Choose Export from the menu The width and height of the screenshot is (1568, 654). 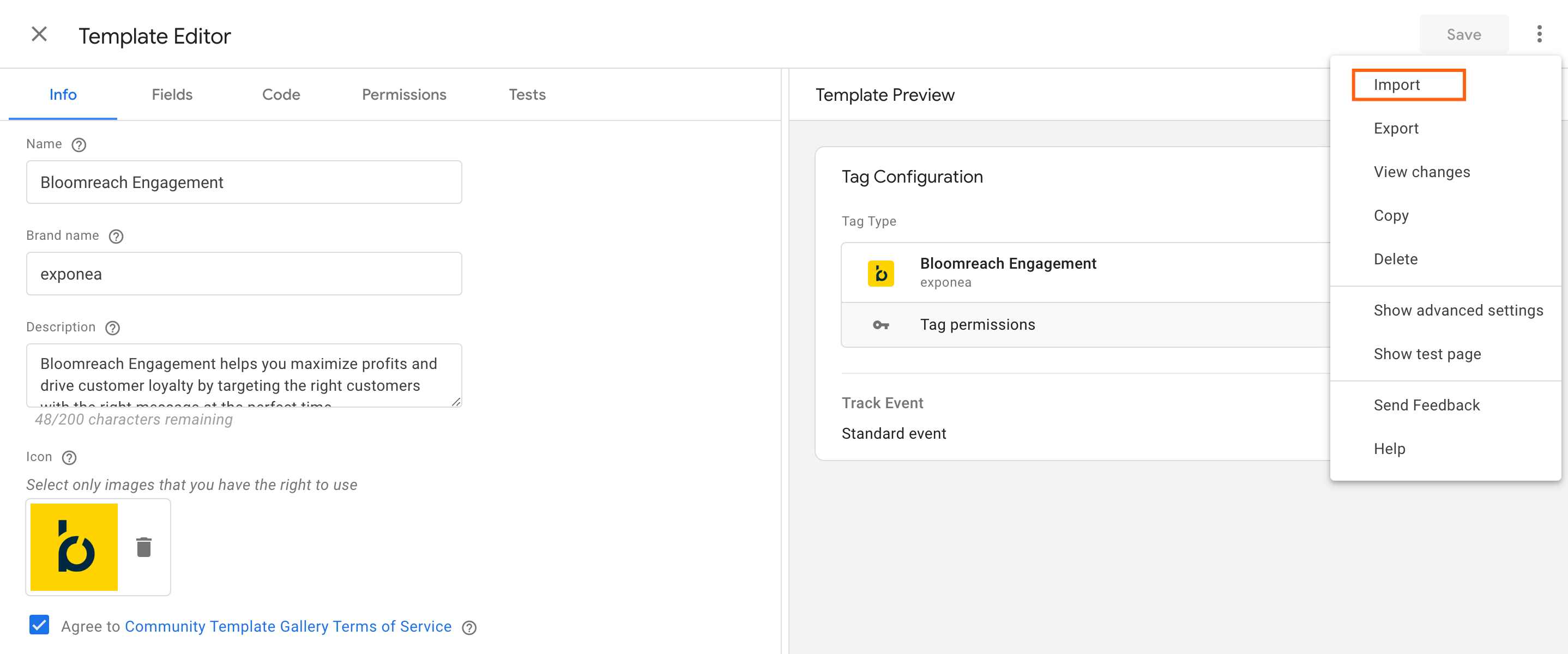pos(1445,129)
